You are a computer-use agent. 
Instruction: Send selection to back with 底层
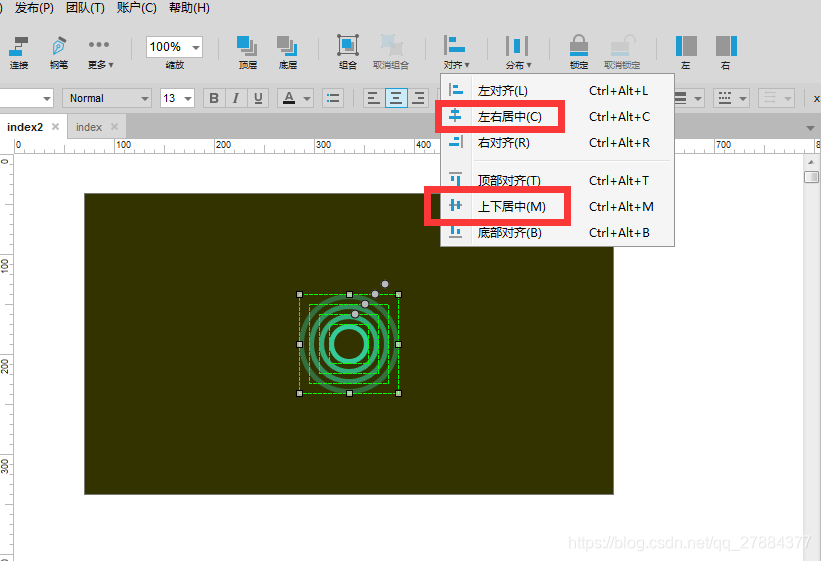287,52
